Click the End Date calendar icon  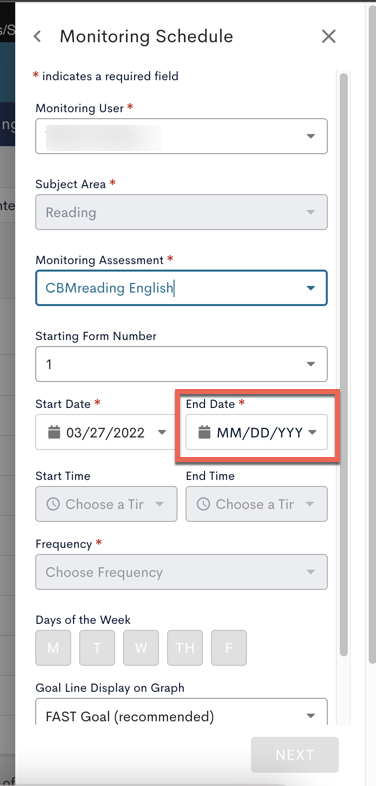pyautogui.click(x=204, y=432)
